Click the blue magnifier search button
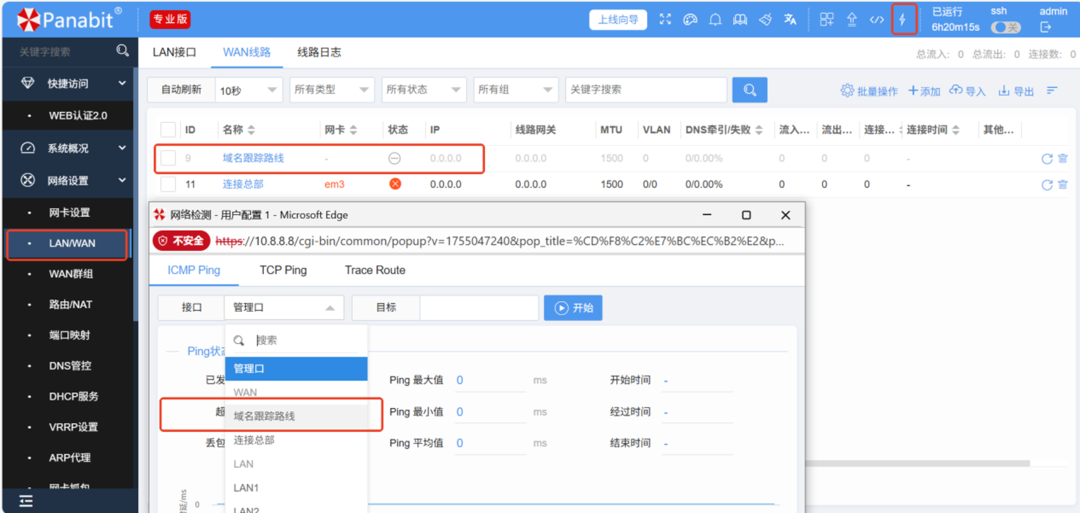Image resolution: width=1080 pixels, height=513 pixels. click(749, 90)
